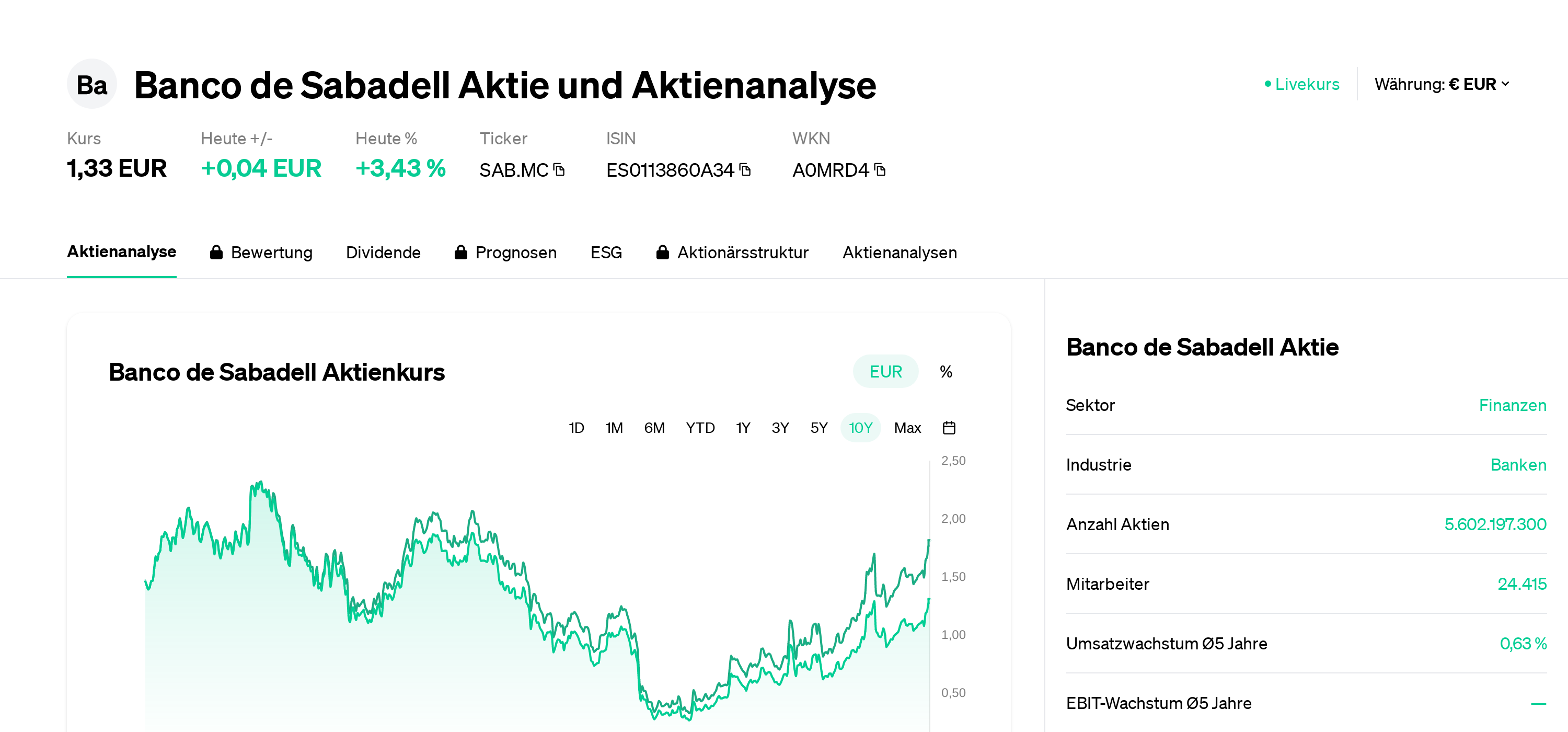Open the Finanzen sector link
This screenshot has width=1568, height=732.
(x=1513, y=405)
